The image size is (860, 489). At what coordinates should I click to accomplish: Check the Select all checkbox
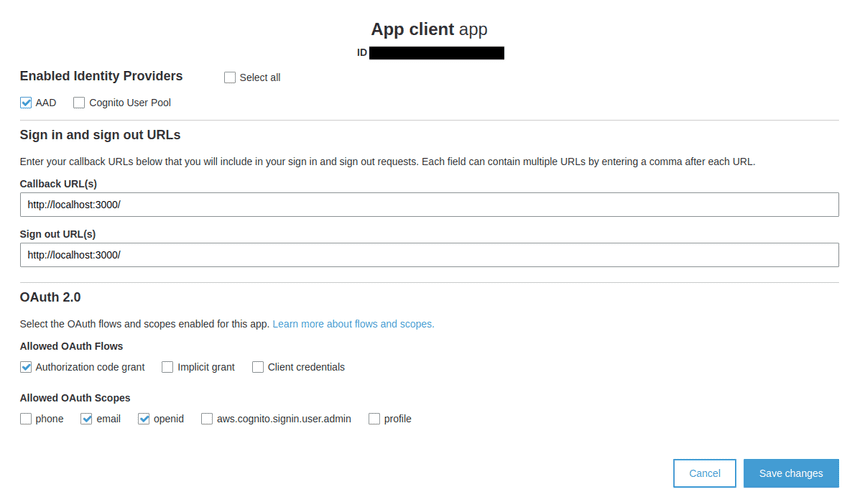pos(230,77)
